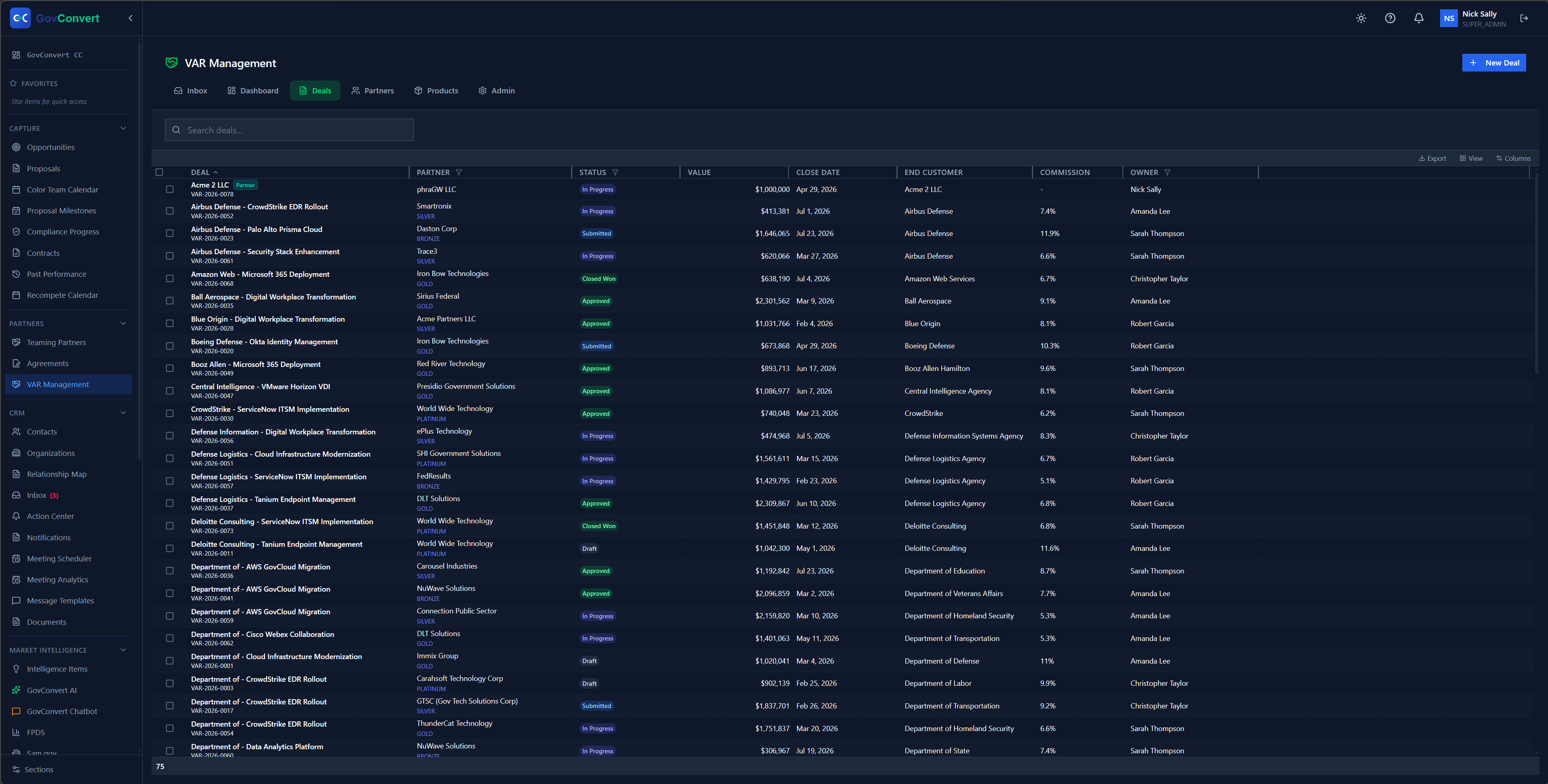
Task: Create a New Deal
Action: coord(1494,63)
